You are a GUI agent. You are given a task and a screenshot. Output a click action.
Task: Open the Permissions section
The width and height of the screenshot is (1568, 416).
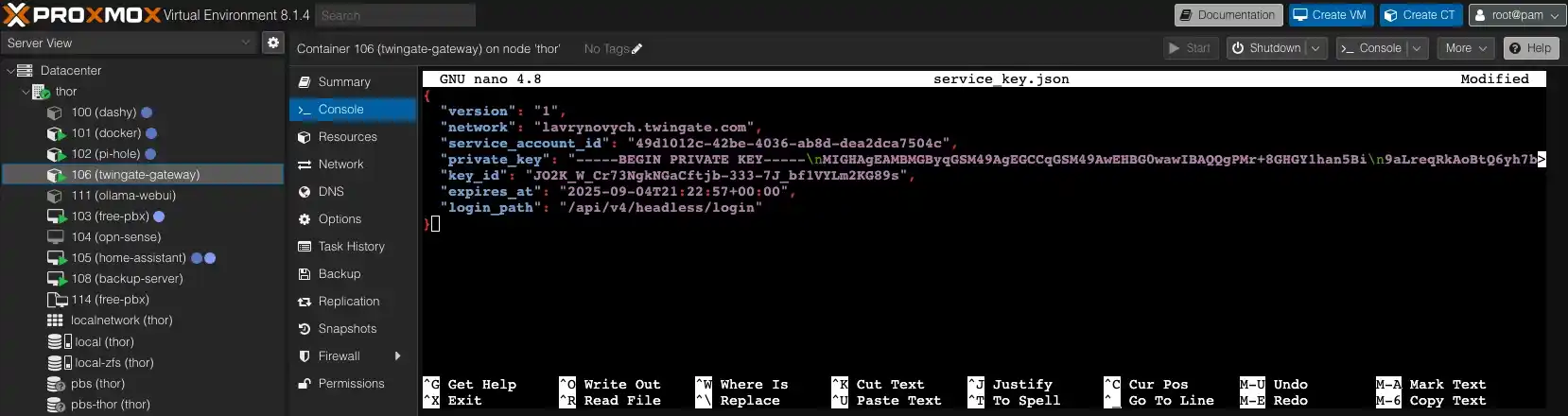352,384
